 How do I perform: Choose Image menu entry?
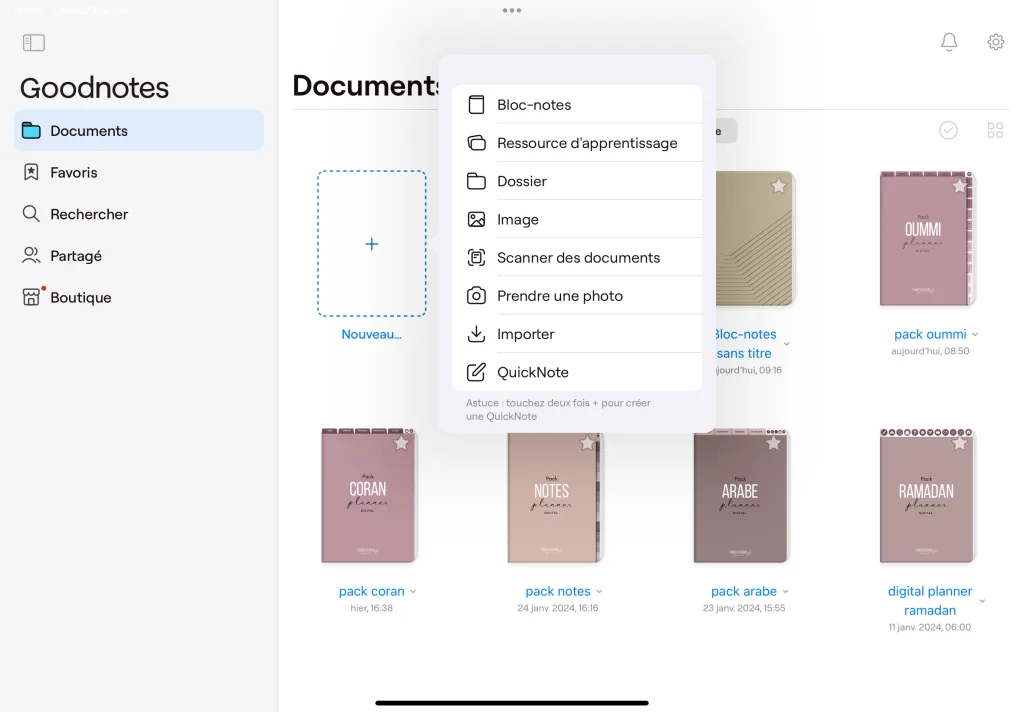[577, 219]
